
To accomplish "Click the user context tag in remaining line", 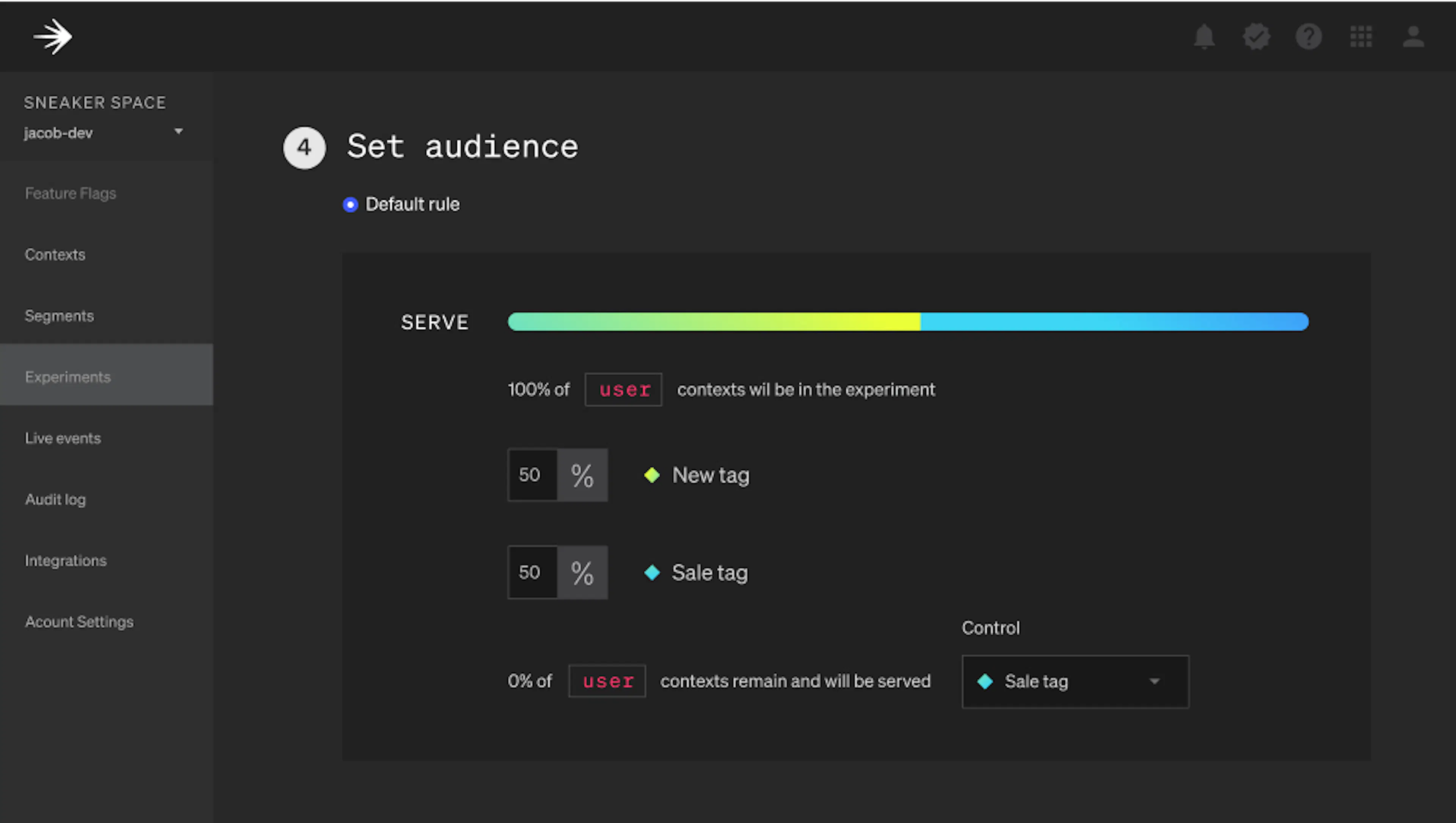I will tap(607, 681).
